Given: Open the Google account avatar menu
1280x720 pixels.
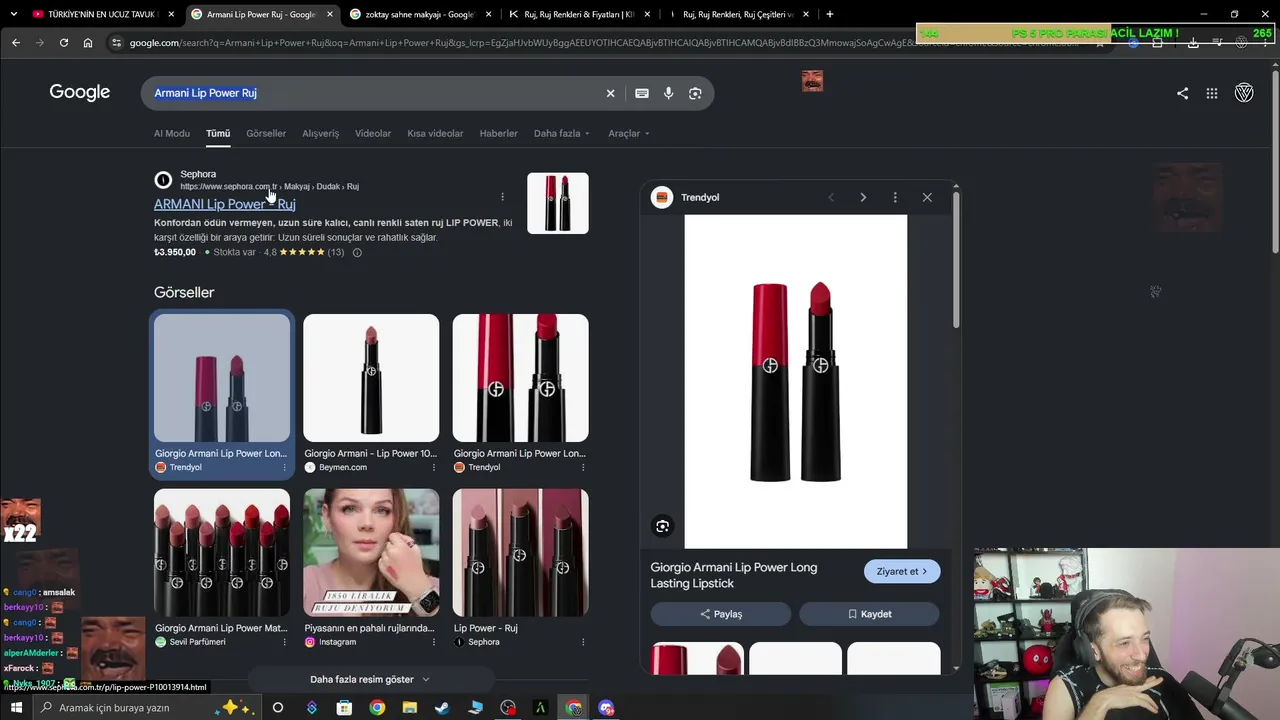Looking at the screenshot, I should coord(1244,93).
